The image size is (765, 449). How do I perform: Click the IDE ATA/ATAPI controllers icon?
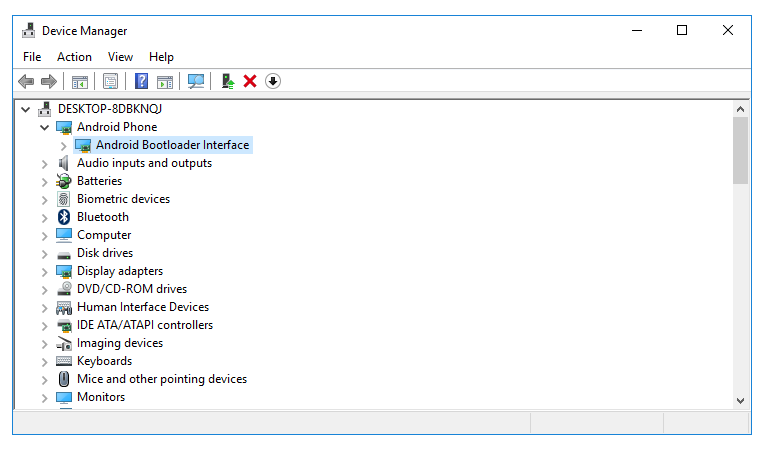point(64,326)
